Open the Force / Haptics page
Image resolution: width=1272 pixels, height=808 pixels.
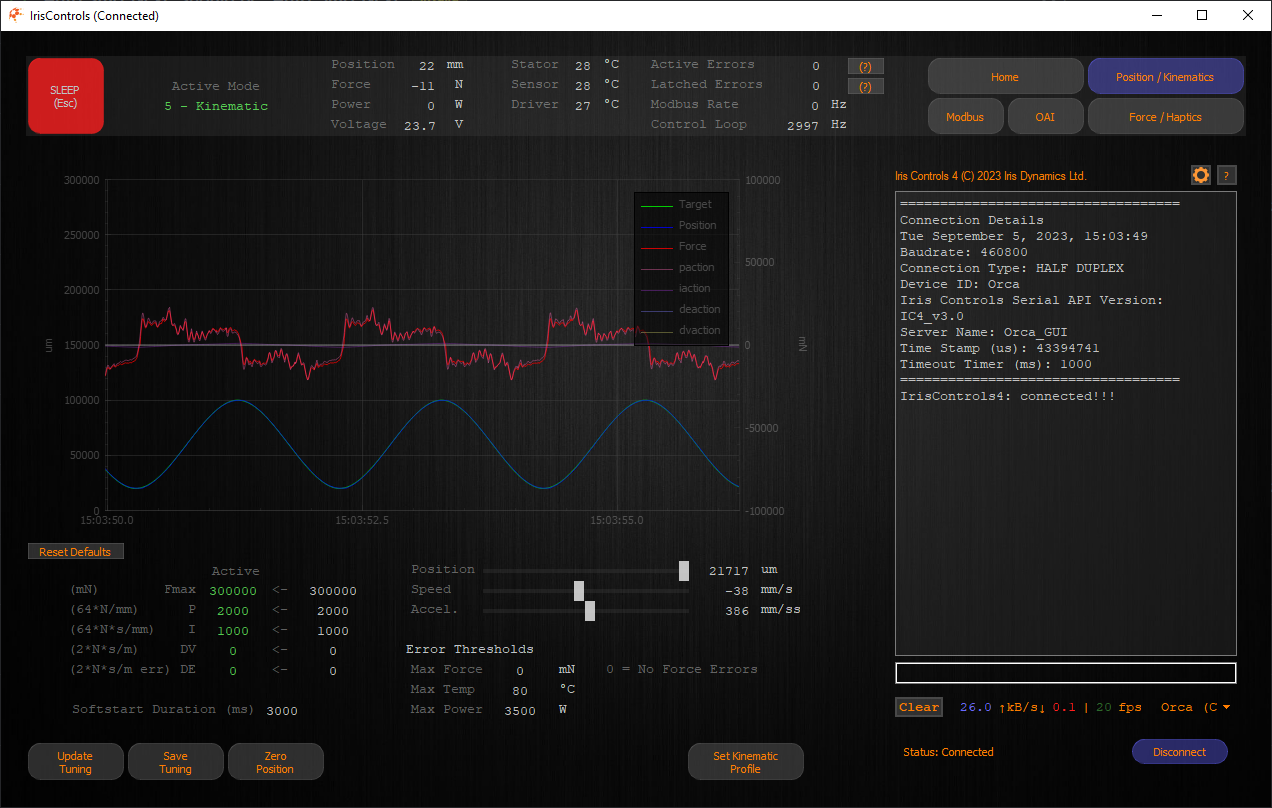click(x=1165, y=117)
